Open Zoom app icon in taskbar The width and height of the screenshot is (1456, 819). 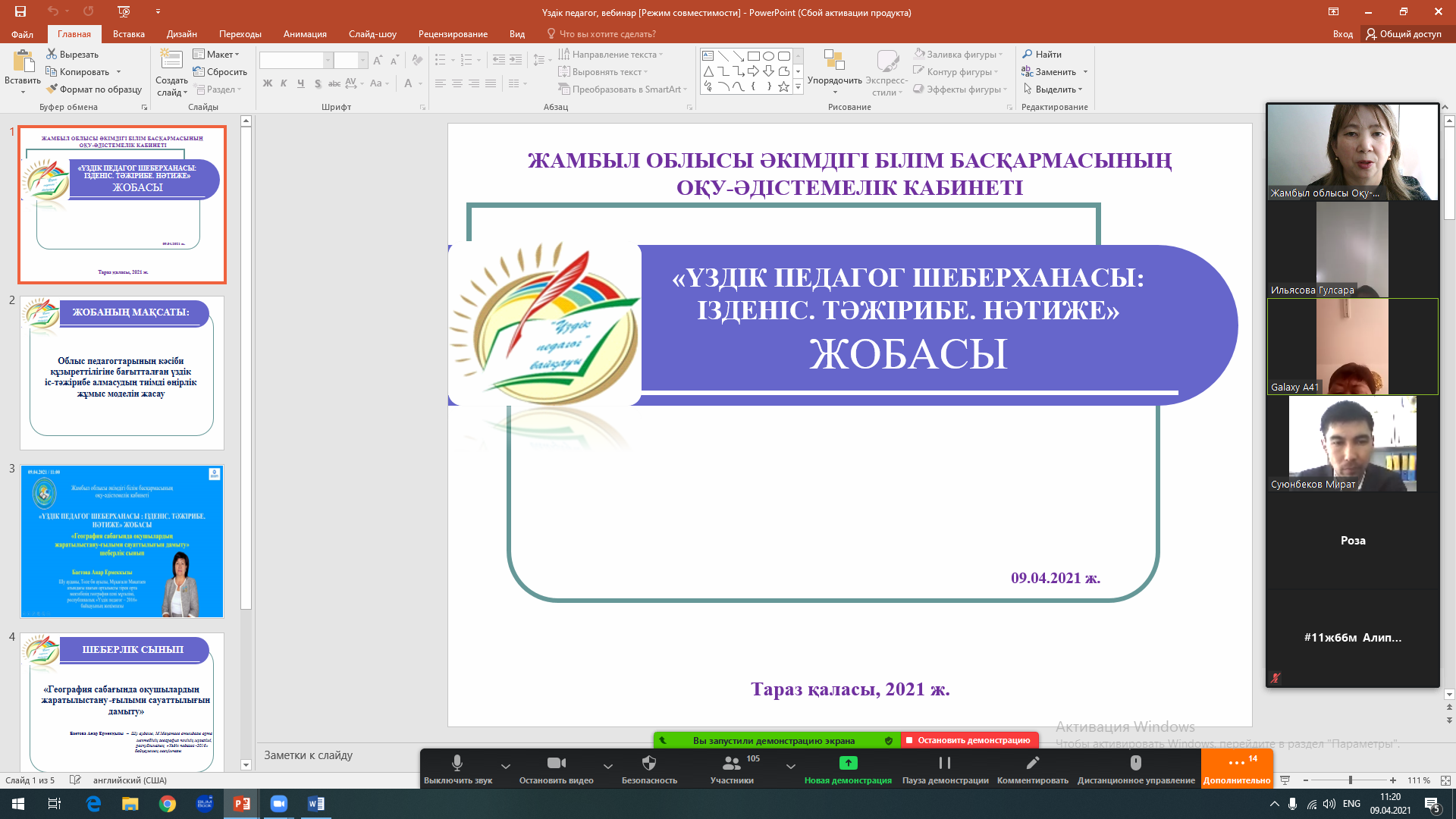coord(279,804)
